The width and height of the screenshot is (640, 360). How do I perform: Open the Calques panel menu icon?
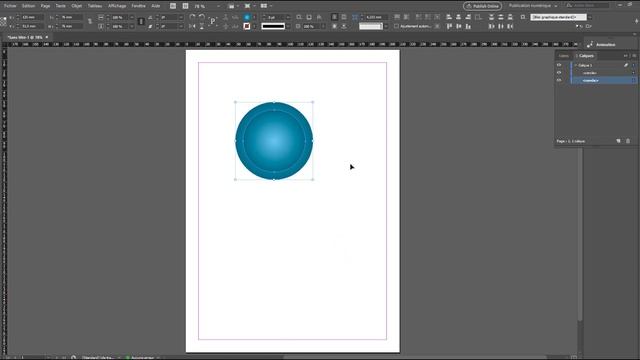coord(634,56)
